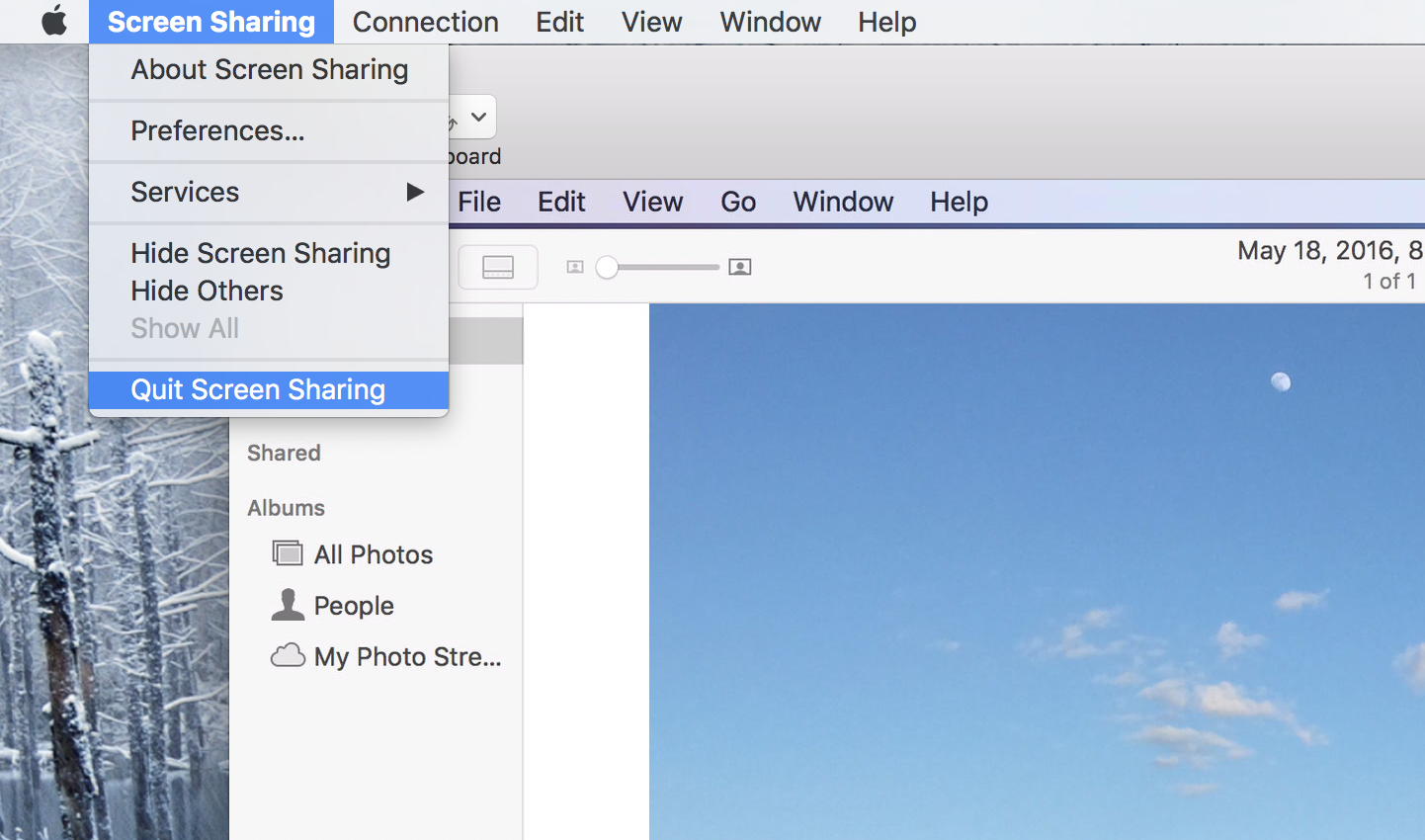Expand the Services submenu
1425x840 pixels.
click(269, 192)
